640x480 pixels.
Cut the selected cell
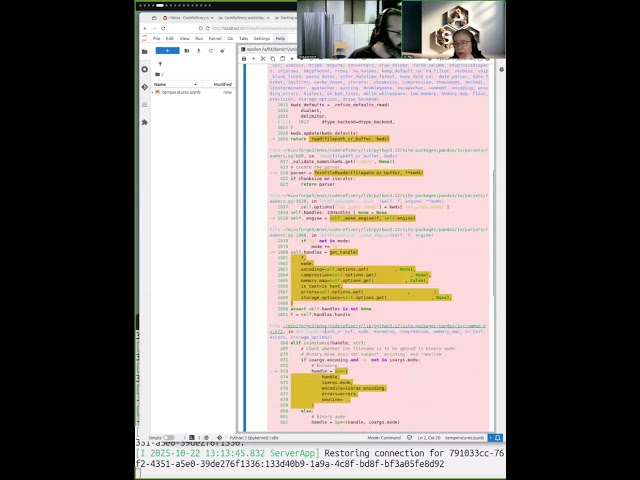point(263,59)
